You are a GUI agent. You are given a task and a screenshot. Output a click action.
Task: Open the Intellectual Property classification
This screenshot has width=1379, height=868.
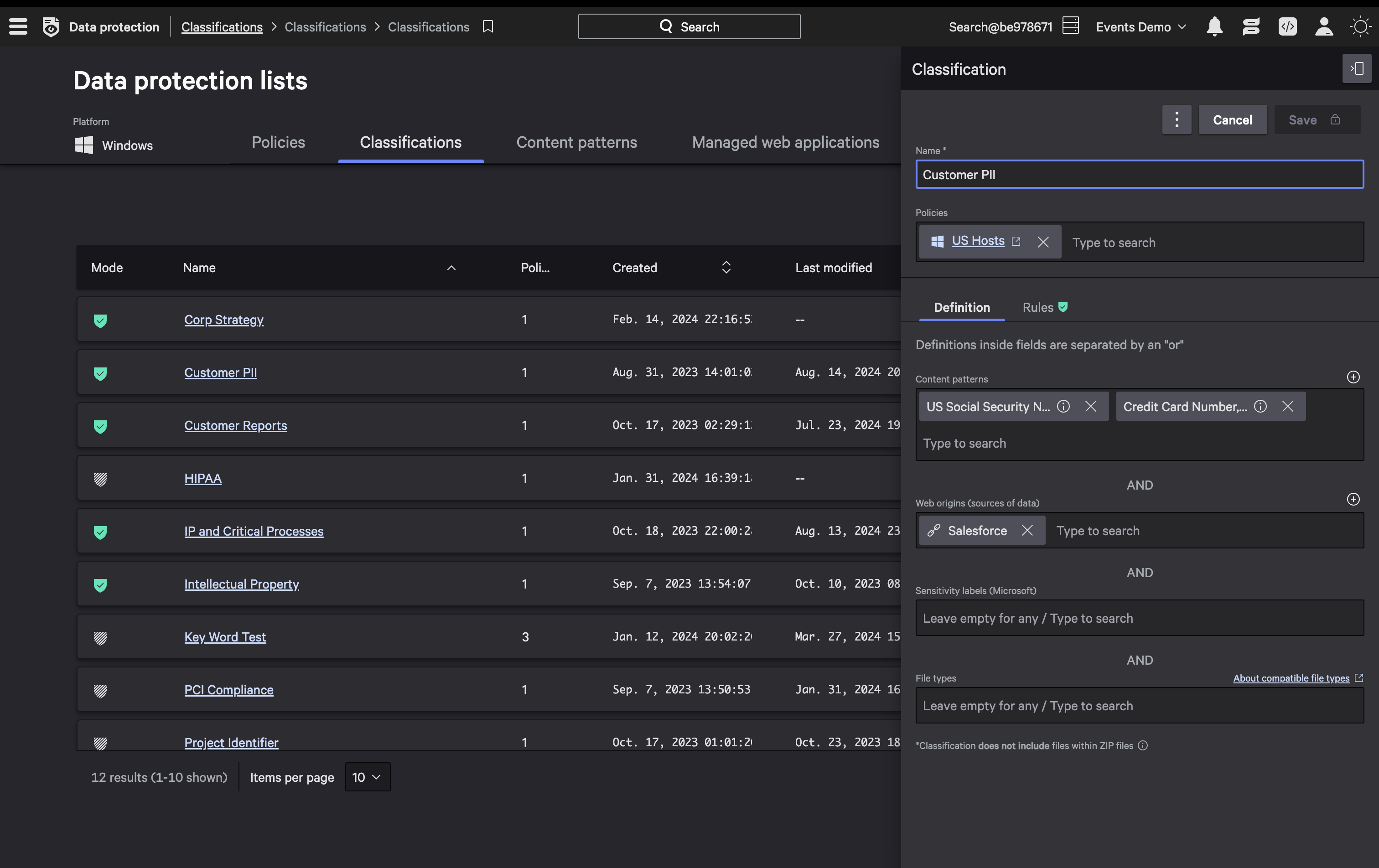coord(241,584)
